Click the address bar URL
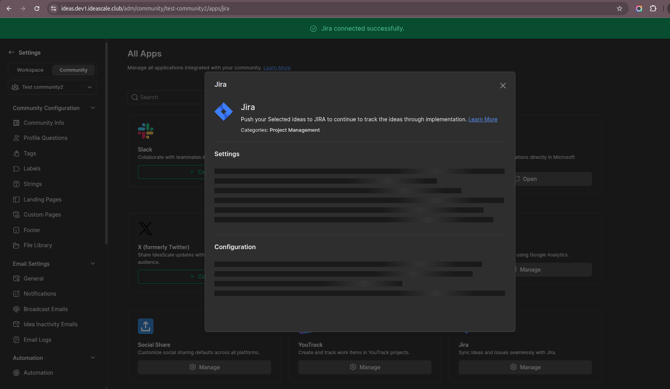This screenshot has width=670, height=389. click(145, 9)
